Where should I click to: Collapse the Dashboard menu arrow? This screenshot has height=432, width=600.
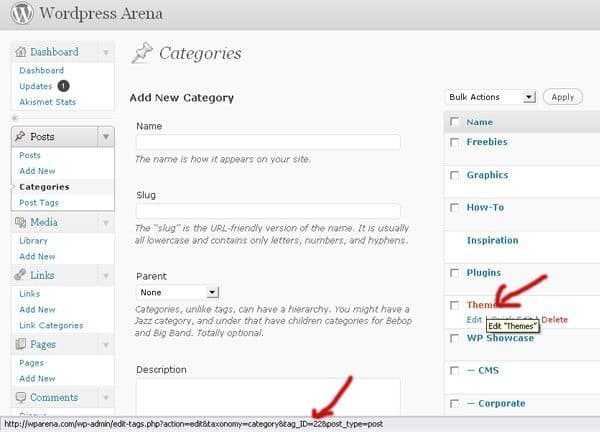tap(106, 52)
